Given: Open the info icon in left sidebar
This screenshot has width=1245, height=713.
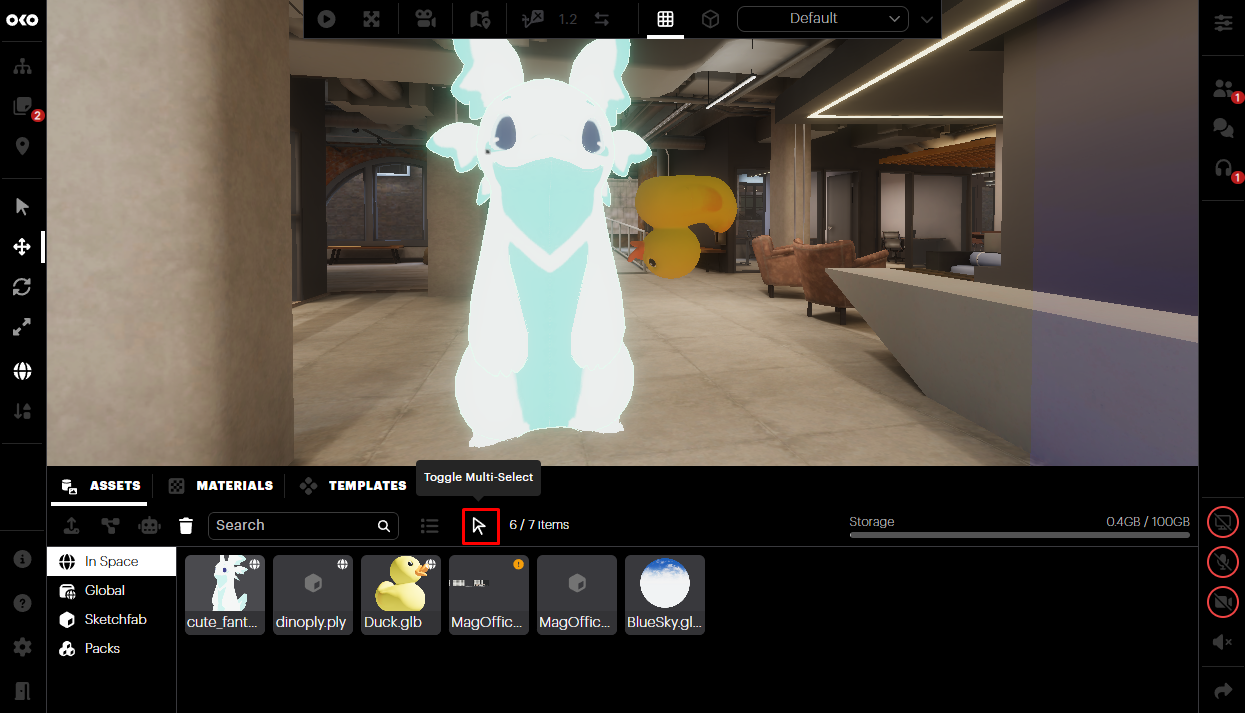Looking at the screenshot, I should coord(22,559).
